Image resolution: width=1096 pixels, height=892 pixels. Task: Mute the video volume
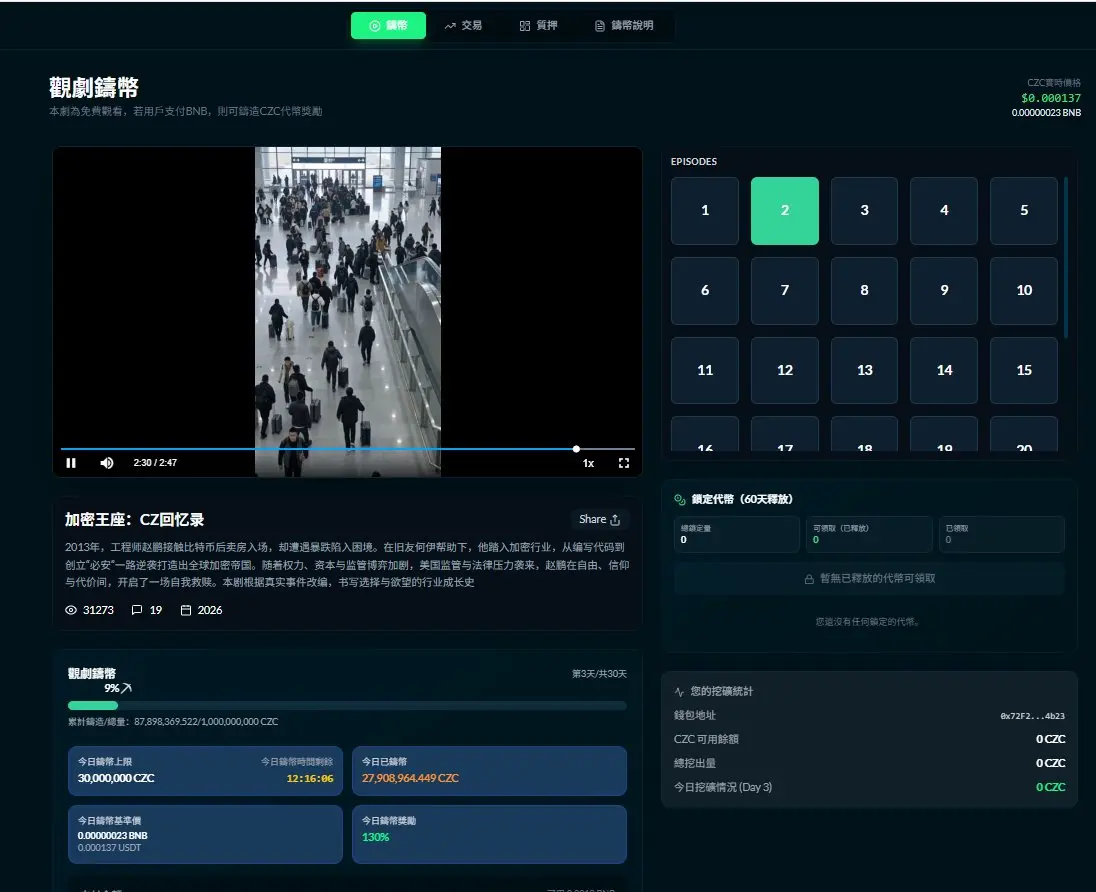(x=107, y=463)
